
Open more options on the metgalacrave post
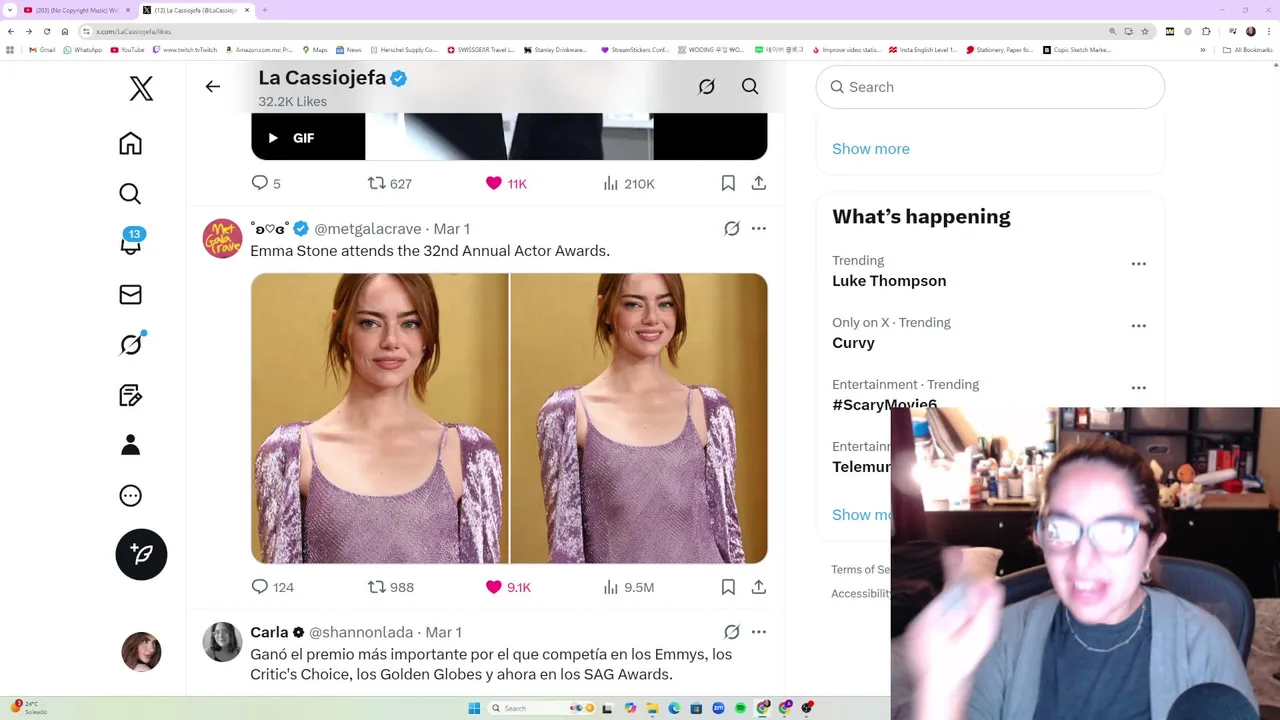point(759,229)
